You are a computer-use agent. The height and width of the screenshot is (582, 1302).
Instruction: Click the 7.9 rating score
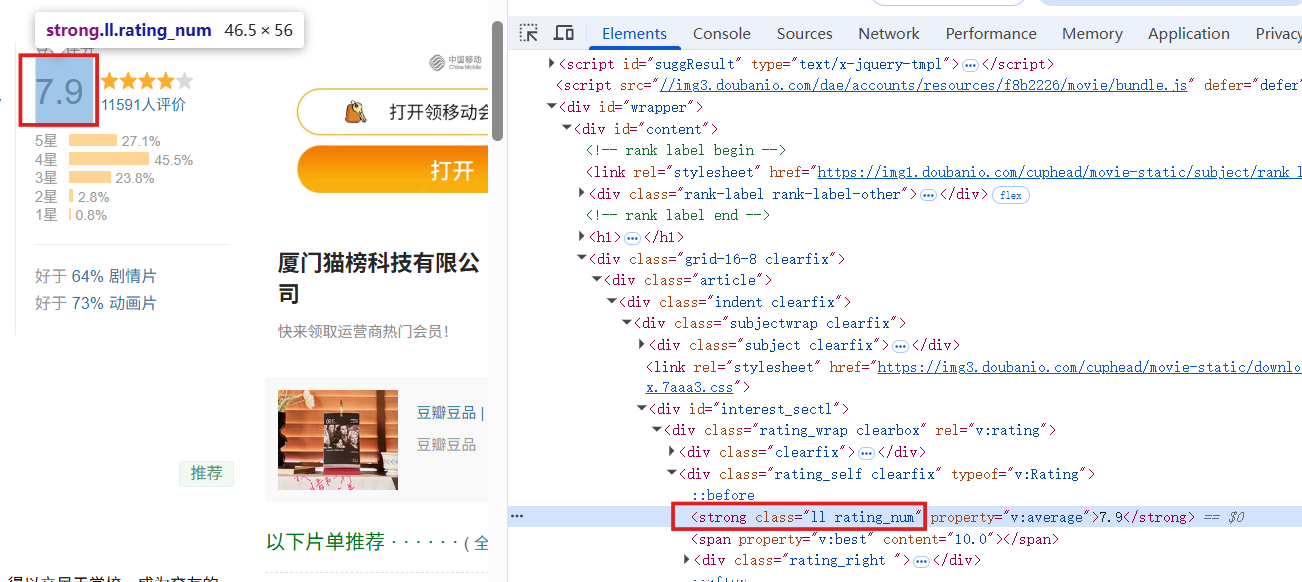59,92
